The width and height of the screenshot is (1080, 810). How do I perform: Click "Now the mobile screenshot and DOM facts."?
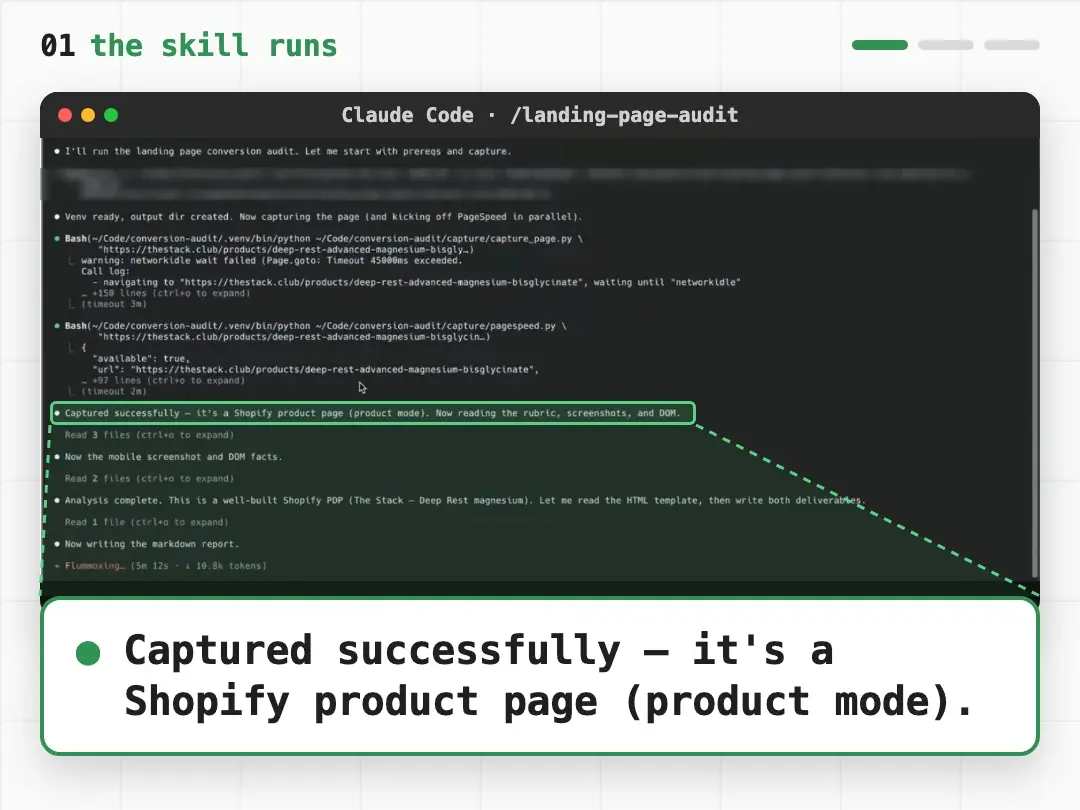(174, 456)
